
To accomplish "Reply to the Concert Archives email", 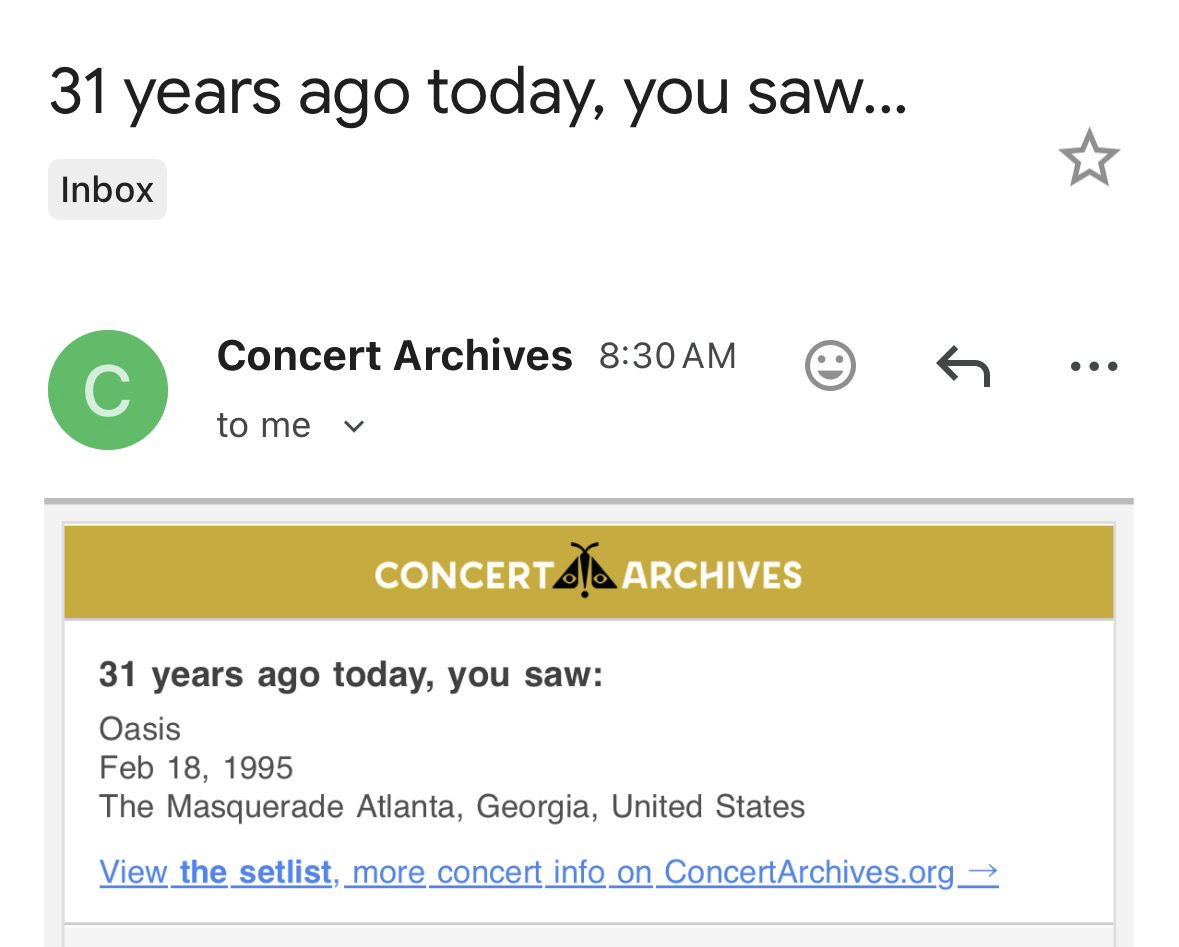I will [963, 366].
